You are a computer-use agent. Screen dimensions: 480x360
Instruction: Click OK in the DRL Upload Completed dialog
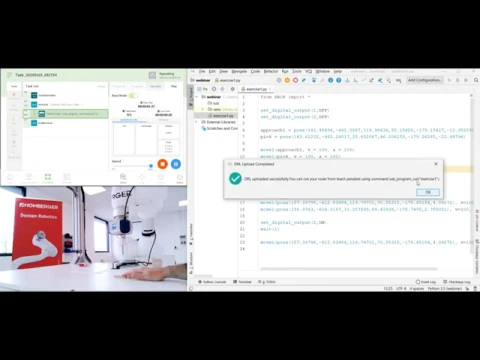coord(428,192)
